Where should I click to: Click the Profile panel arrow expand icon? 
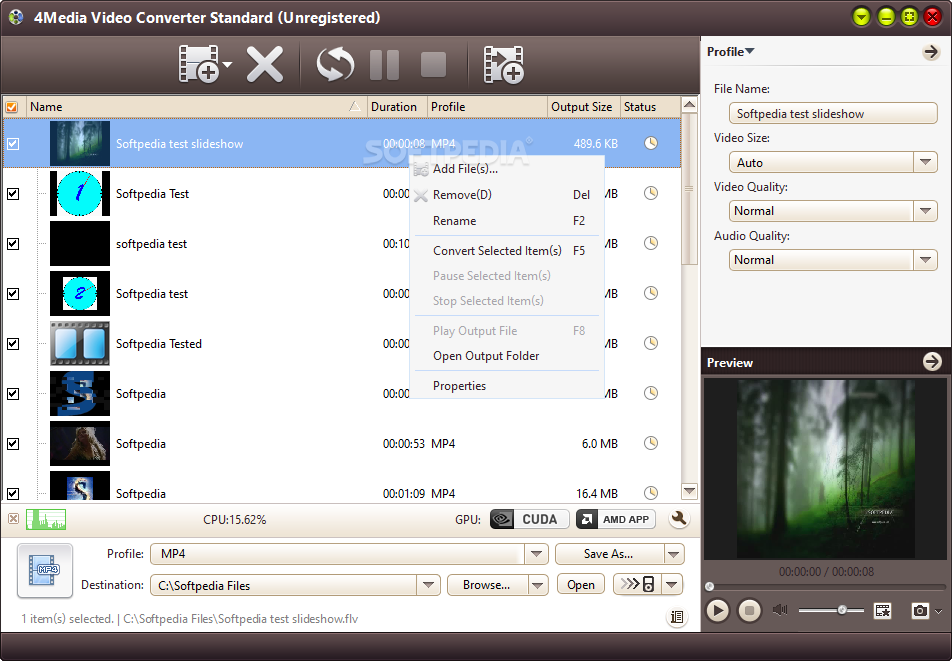[931, 52]
